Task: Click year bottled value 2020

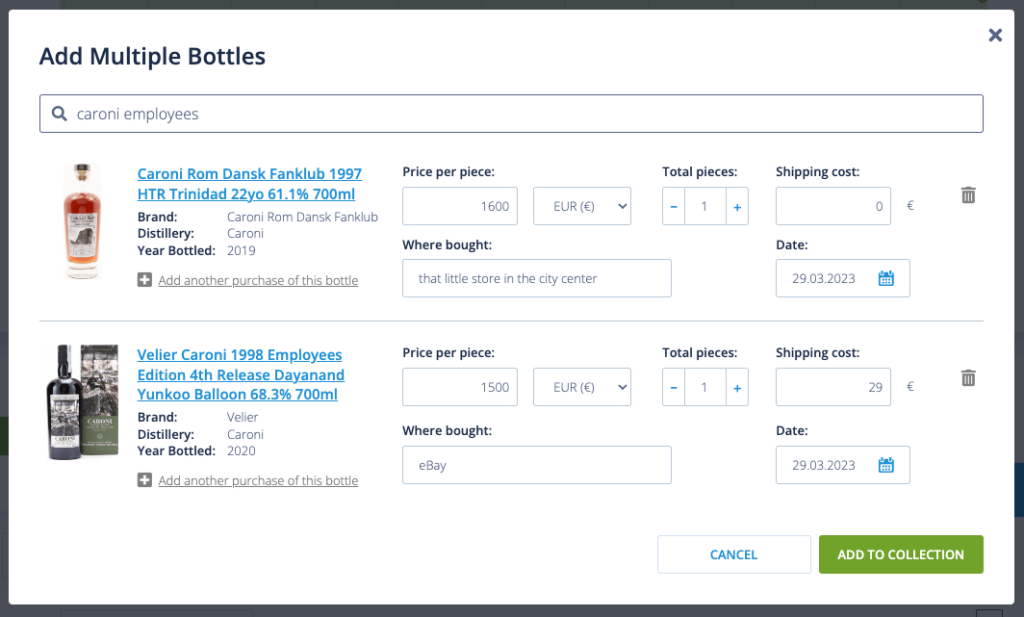Action: [241, 451]
